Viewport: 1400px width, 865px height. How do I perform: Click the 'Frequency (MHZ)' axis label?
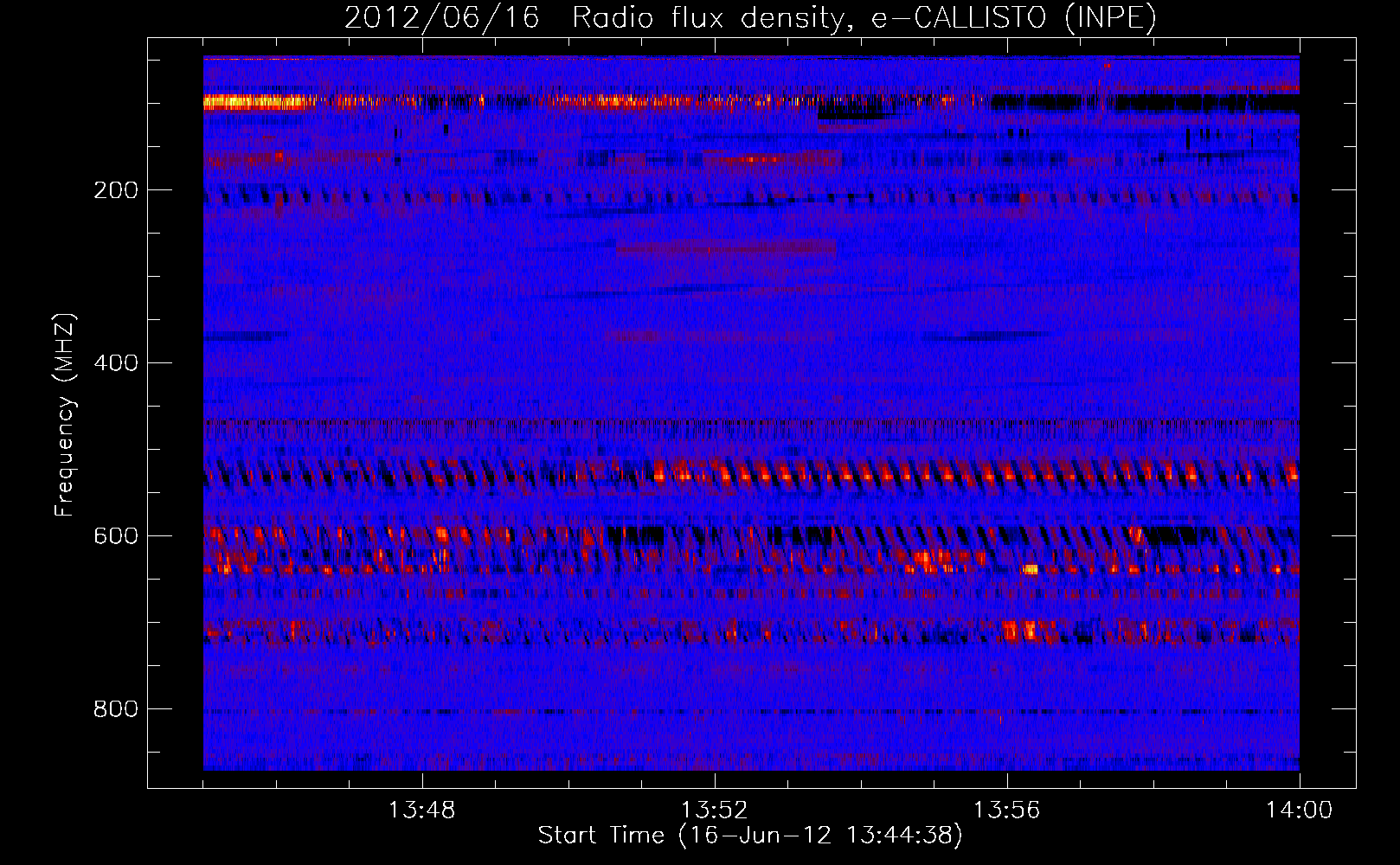tap(65, 415)
